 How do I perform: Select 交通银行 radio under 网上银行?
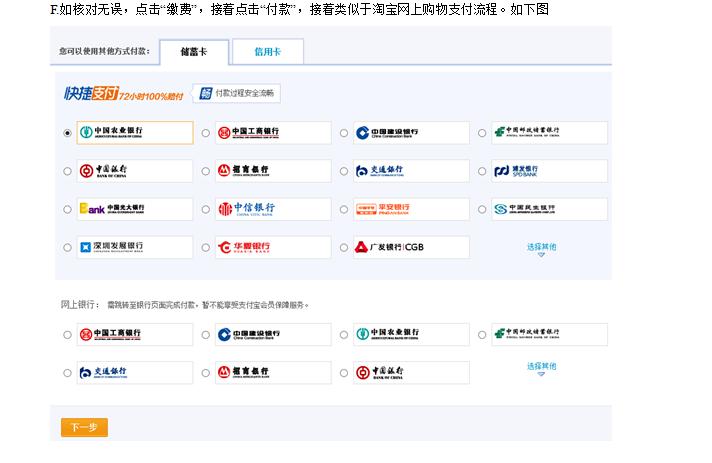point(67,373)
